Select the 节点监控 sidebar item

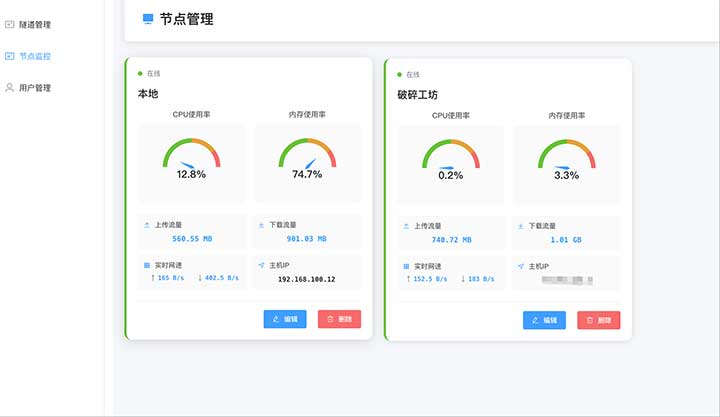pos(28,56)
